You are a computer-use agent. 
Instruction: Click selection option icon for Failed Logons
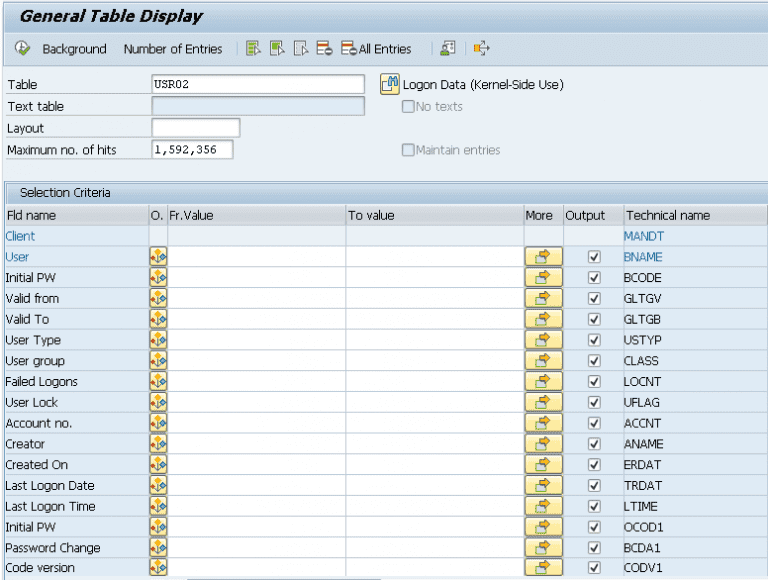coord(158,382)
